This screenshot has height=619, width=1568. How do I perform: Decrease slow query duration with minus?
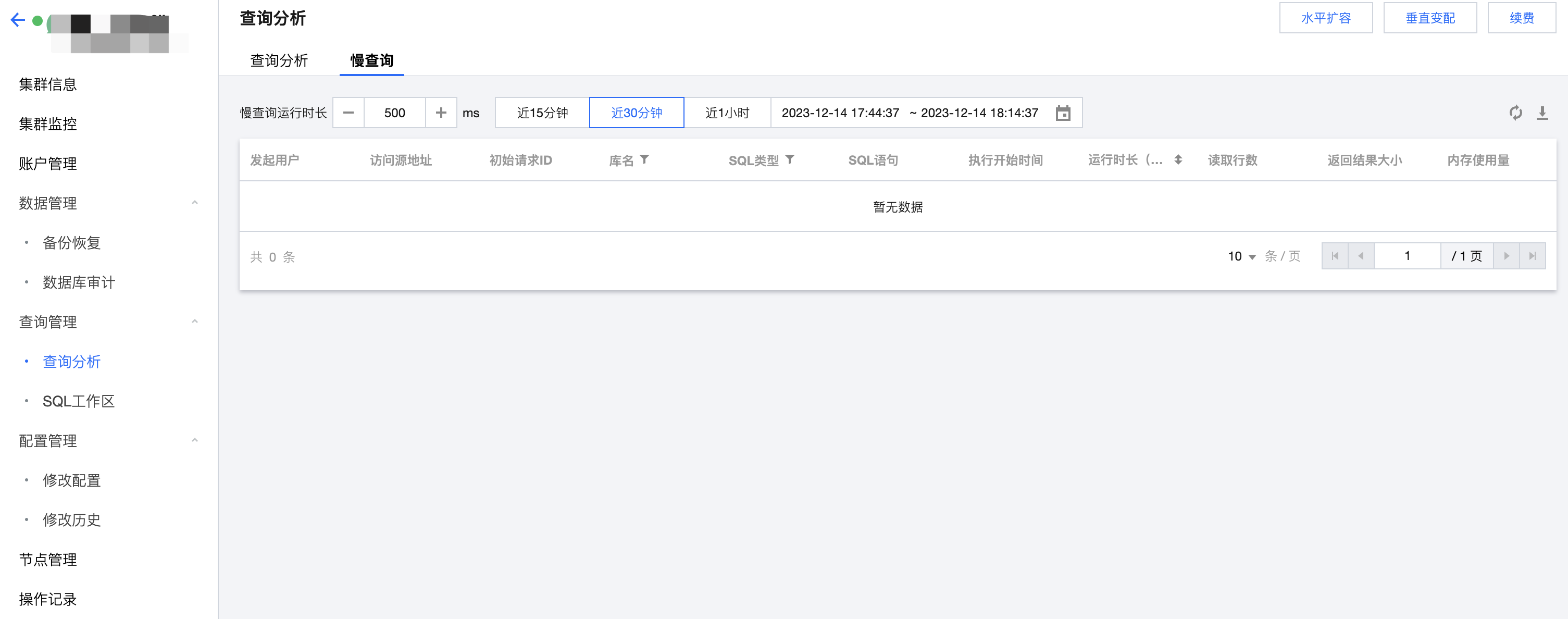pyautogui.click(x=348, y=113)
